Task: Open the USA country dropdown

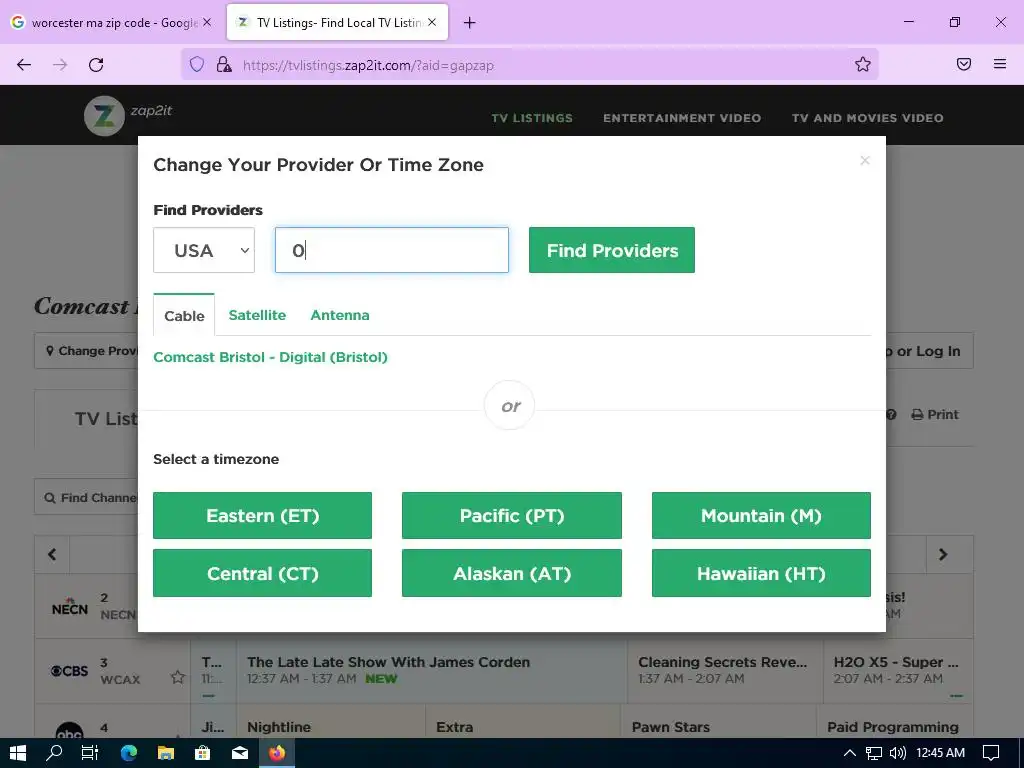Action: (x=204, y=250)
